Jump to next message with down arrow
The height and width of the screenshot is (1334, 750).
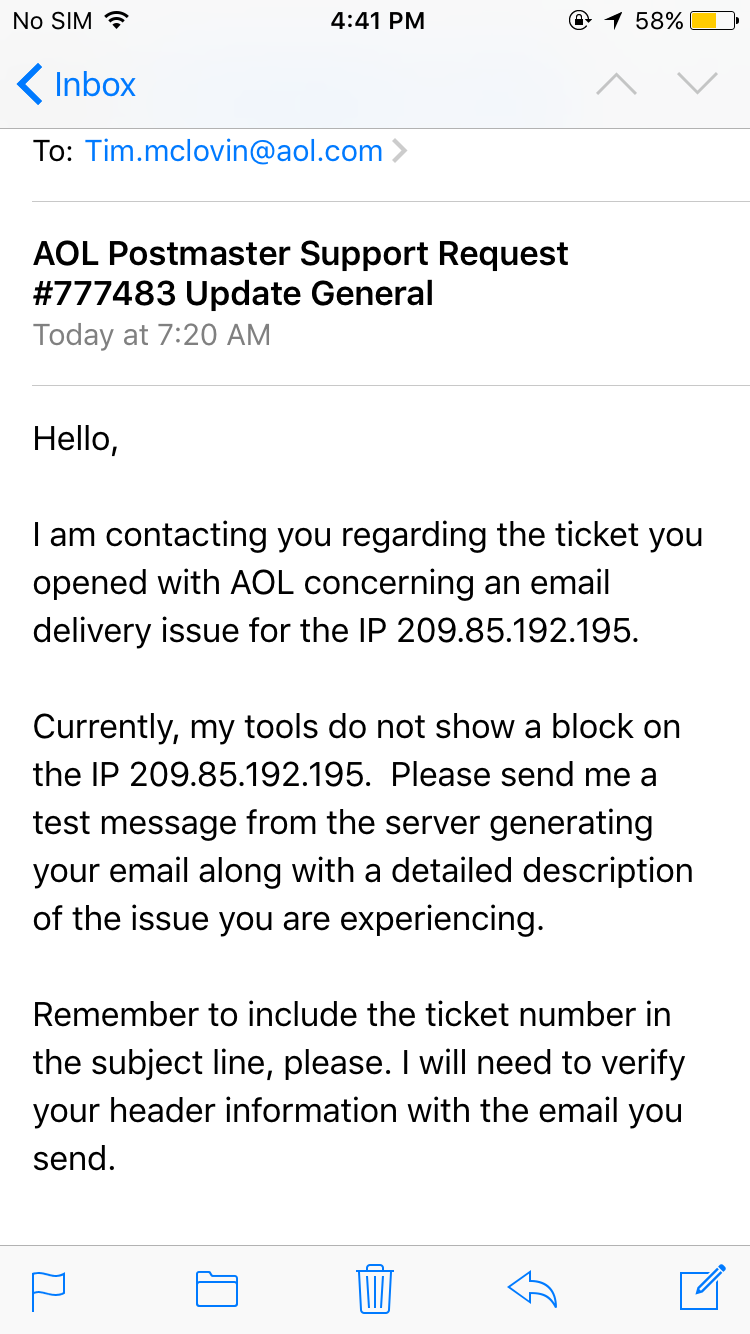coord(697,84)
